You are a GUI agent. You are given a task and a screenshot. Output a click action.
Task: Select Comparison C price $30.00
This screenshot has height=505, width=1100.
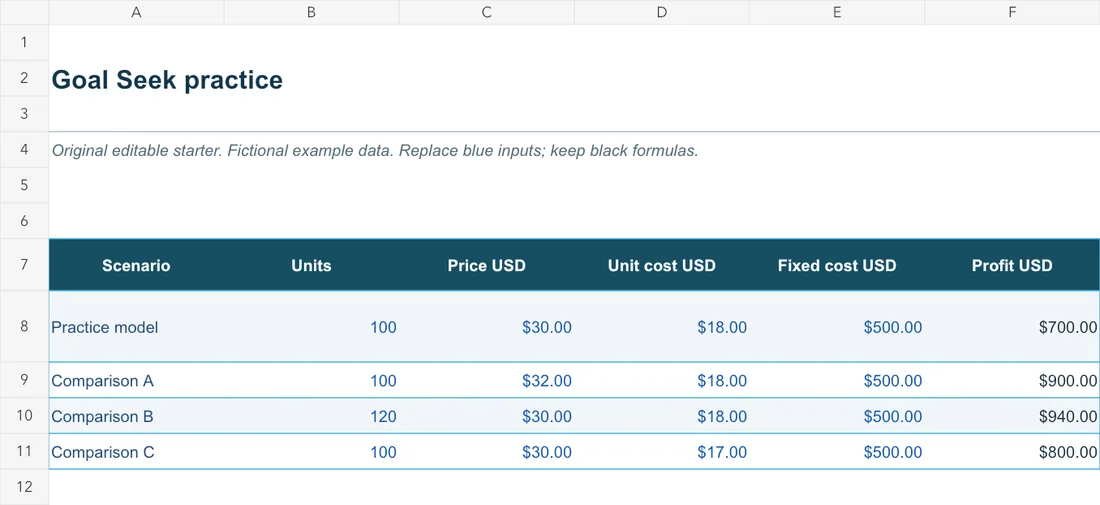coord(487,452)
